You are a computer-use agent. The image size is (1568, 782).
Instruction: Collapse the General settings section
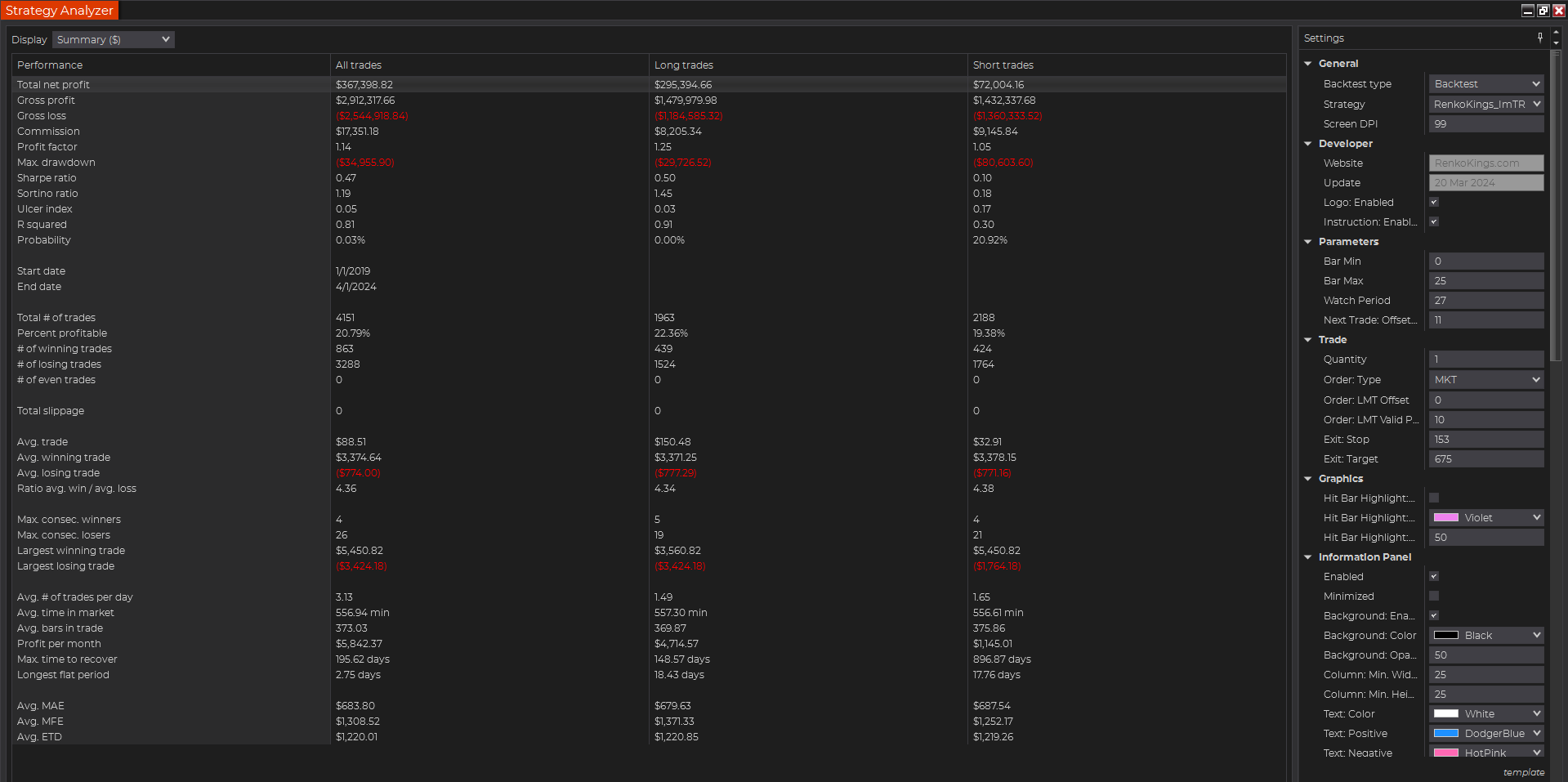(x=1308, y=63)
